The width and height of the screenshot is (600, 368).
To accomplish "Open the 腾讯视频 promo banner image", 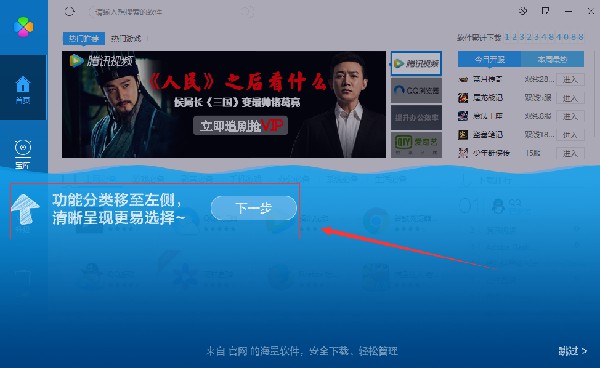I will pyautogui.click(x=224, y=104).
